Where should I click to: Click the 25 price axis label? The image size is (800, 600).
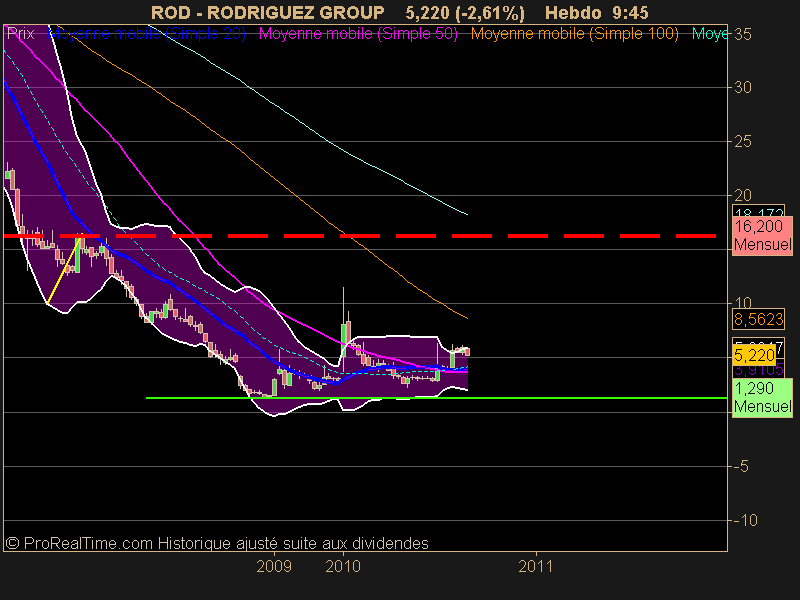[x=743, y=141]
